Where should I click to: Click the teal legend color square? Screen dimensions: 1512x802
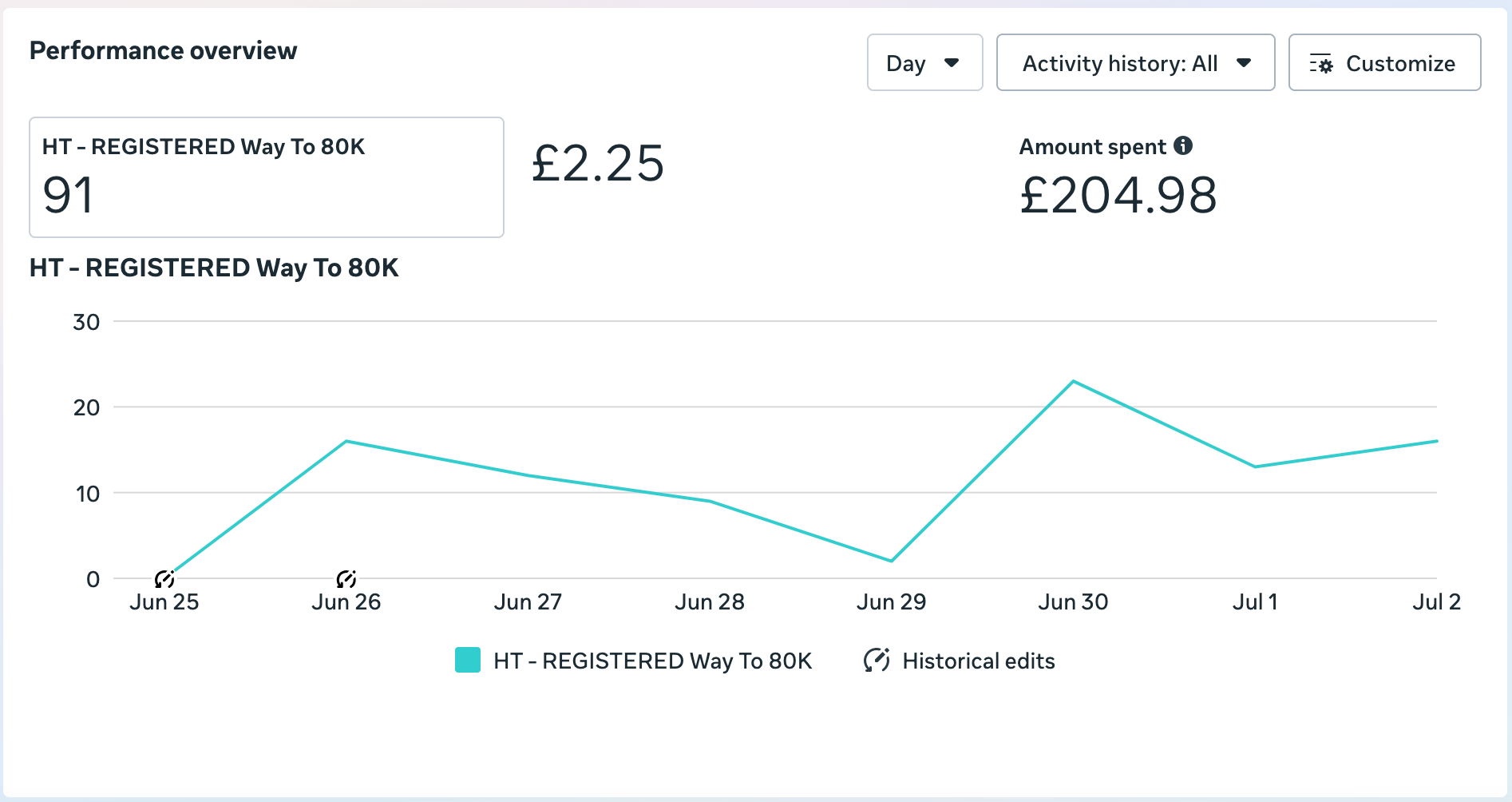tap(468, 661)
